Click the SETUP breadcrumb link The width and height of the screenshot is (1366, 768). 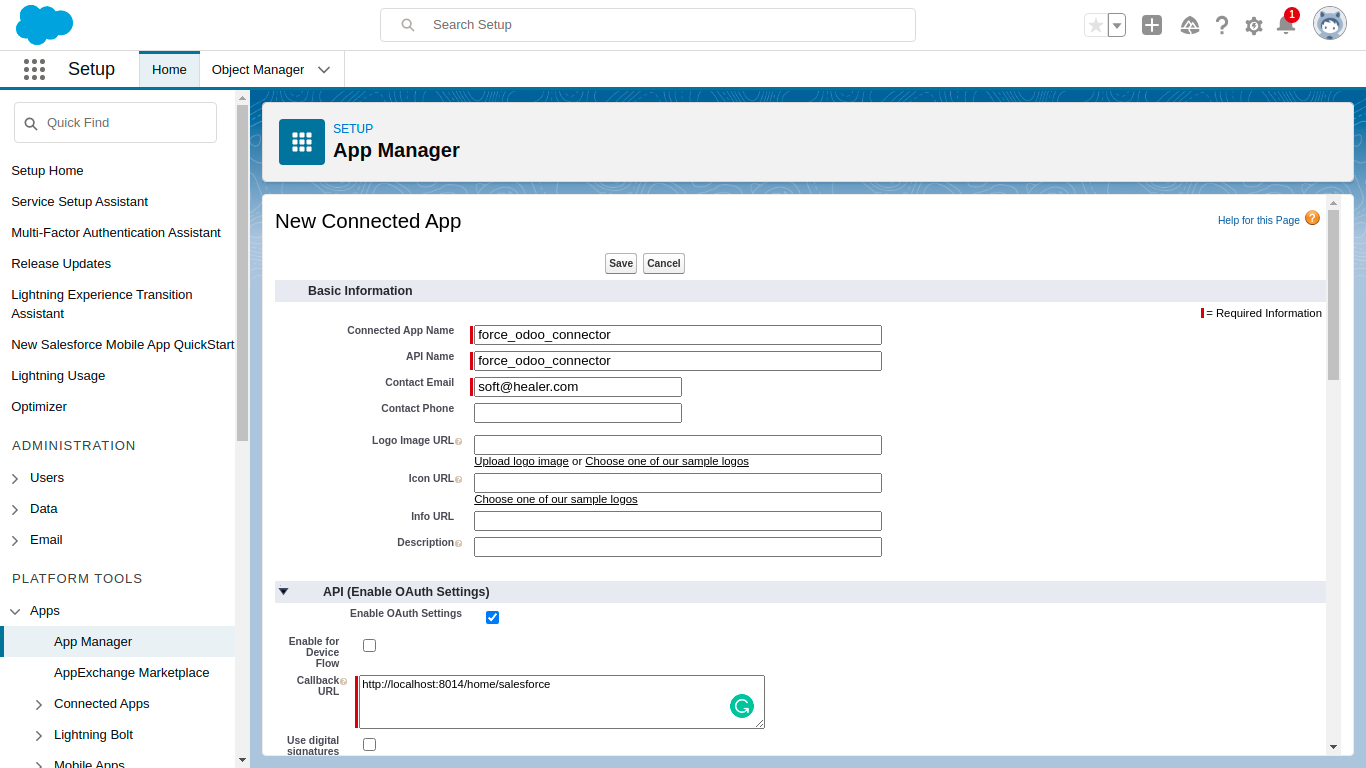(x=353, y=129)
